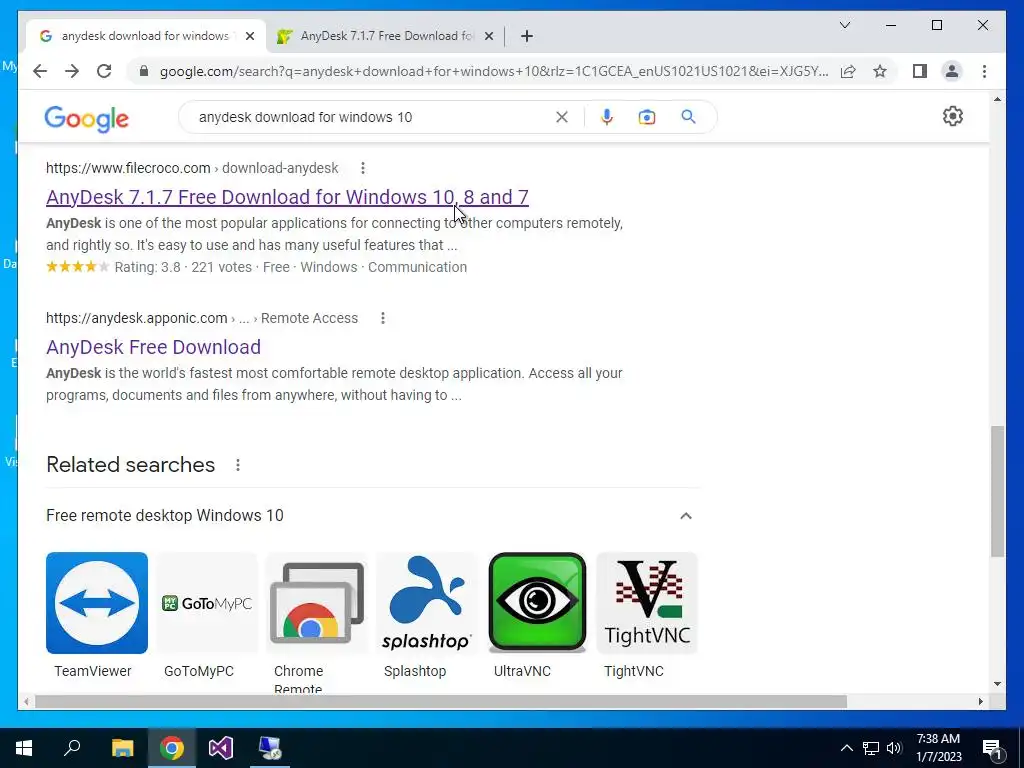Open the taskbar clock 7:38 AM
This screenshot has width=1024, height=768.
[x=938, y=748]
